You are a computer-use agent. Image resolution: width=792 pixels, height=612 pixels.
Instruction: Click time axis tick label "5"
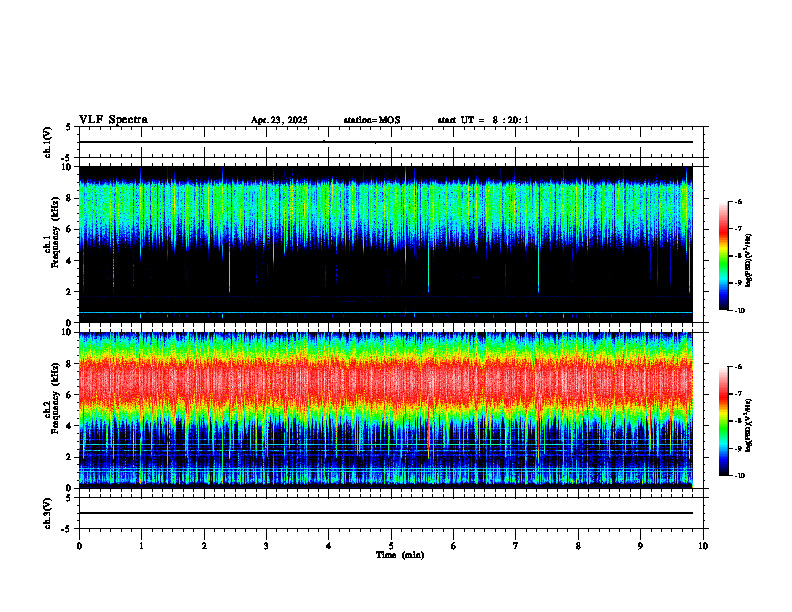tap(391, 546)
